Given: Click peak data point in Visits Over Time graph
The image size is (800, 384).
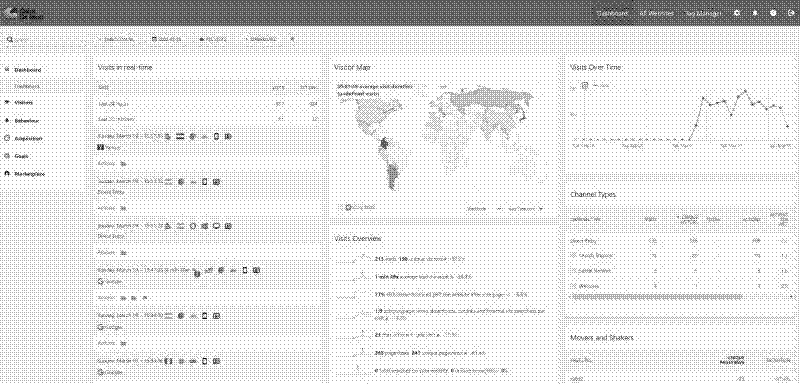Looking at the screenshot, I should tap(745, 91).
